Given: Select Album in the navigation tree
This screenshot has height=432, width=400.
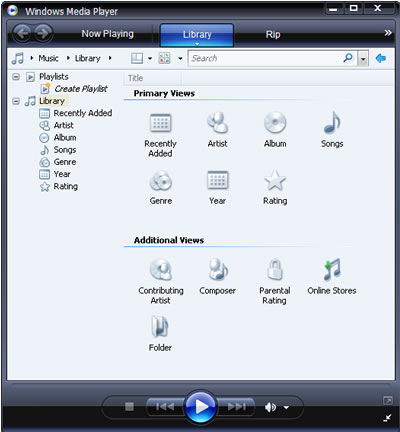Looking at the screenshot, I should (65, 138).
